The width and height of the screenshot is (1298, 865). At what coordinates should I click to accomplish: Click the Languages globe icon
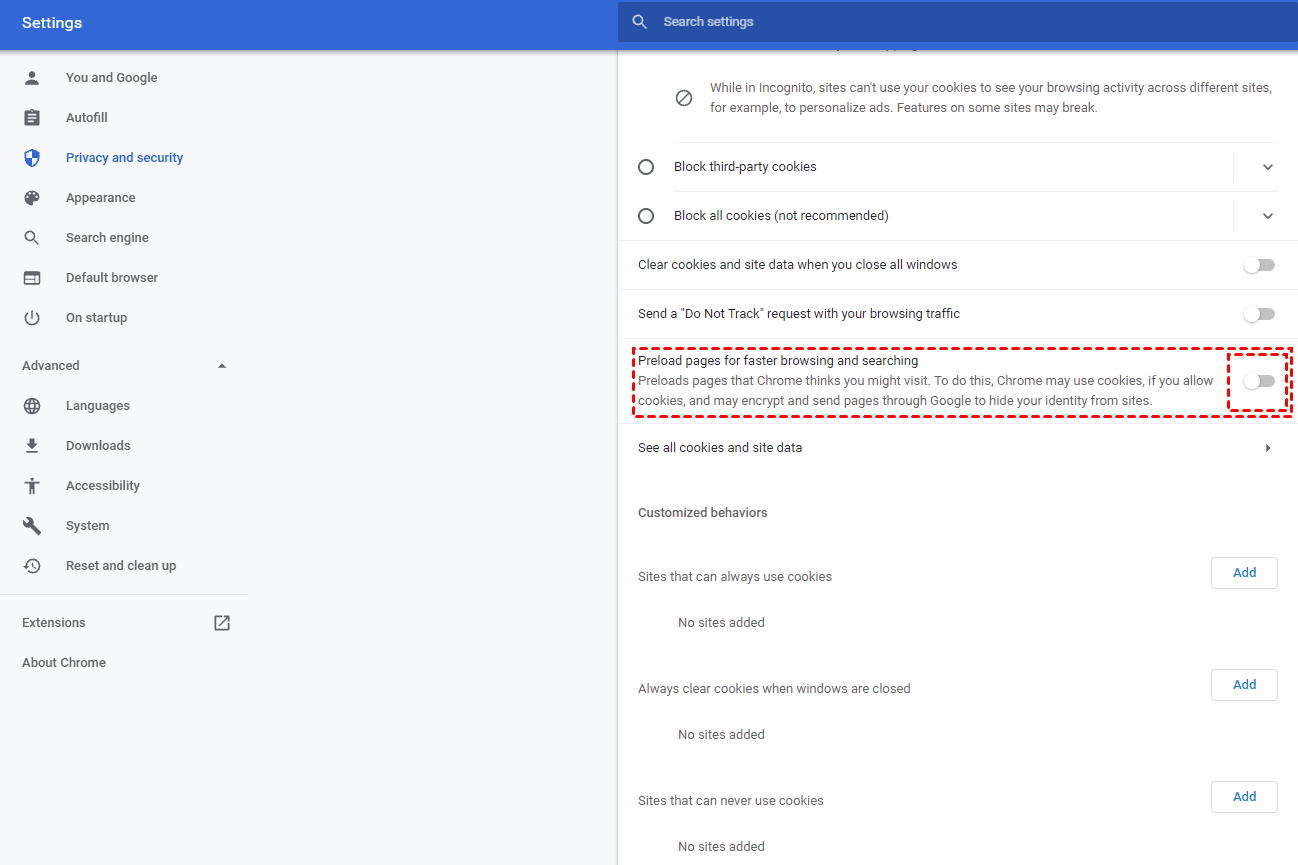coord(32,406)
